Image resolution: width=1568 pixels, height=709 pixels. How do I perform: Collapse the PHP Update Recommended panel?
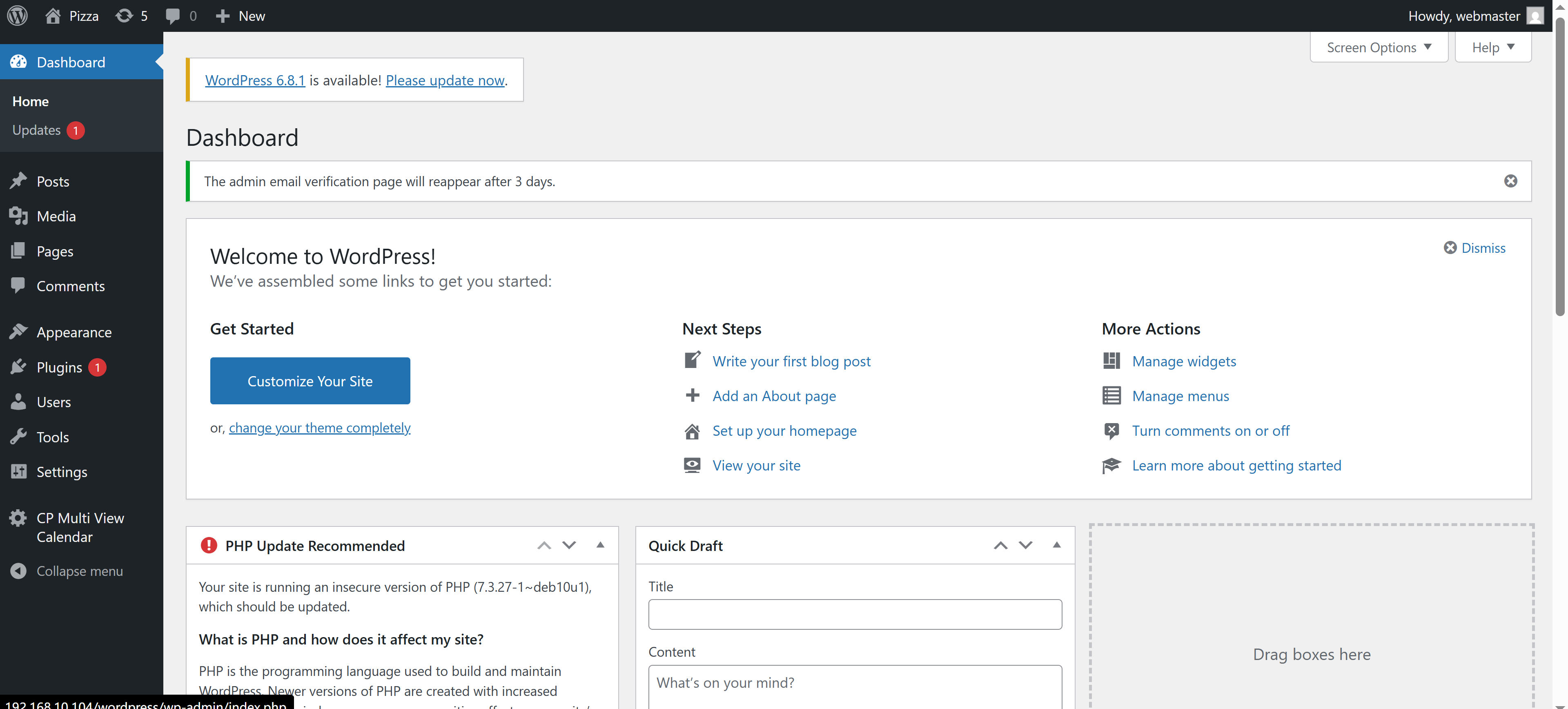click(x=599, y=545)
